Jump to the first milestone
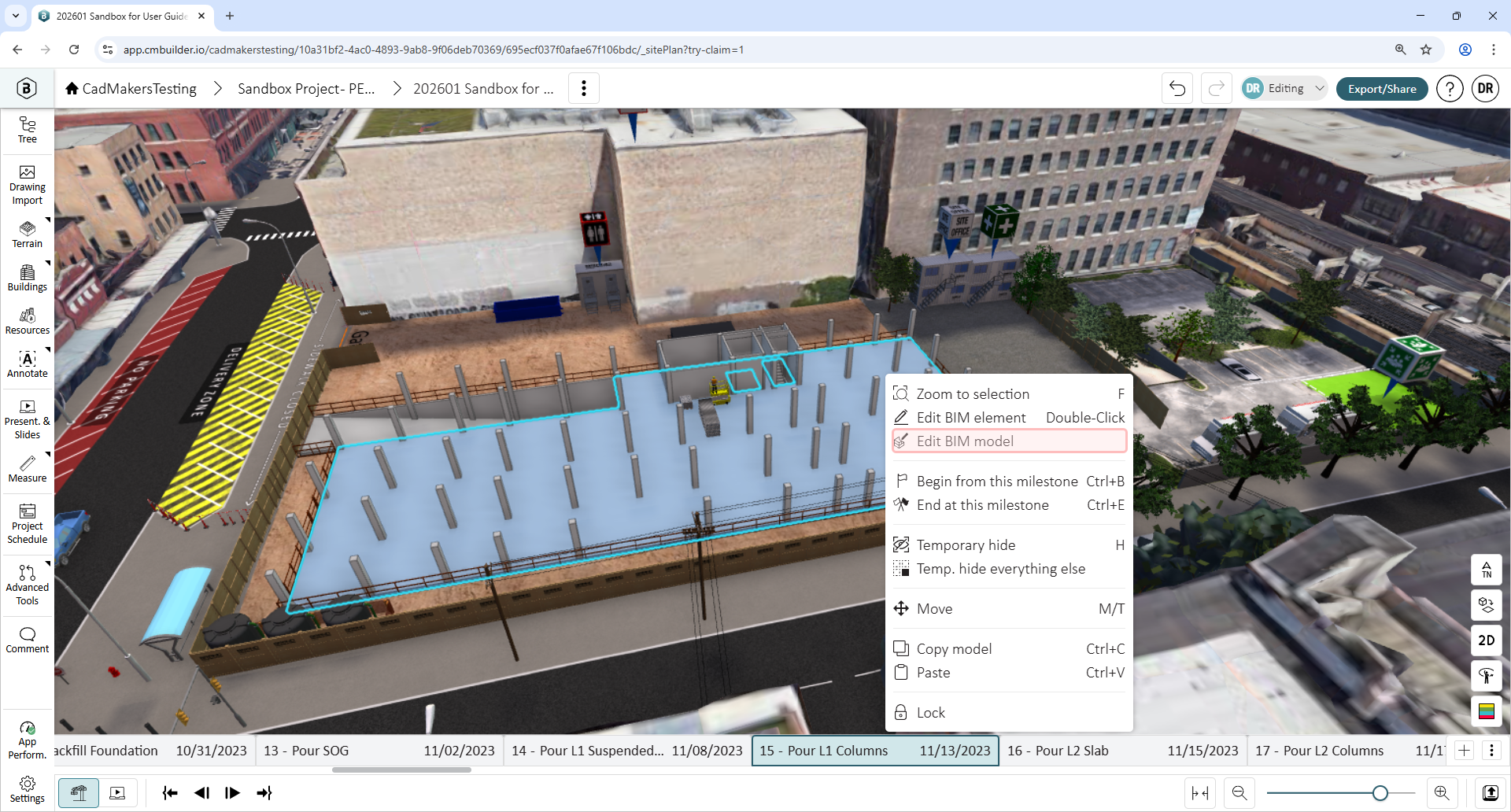Viewport: 1511px width, 812px height. 170,793
